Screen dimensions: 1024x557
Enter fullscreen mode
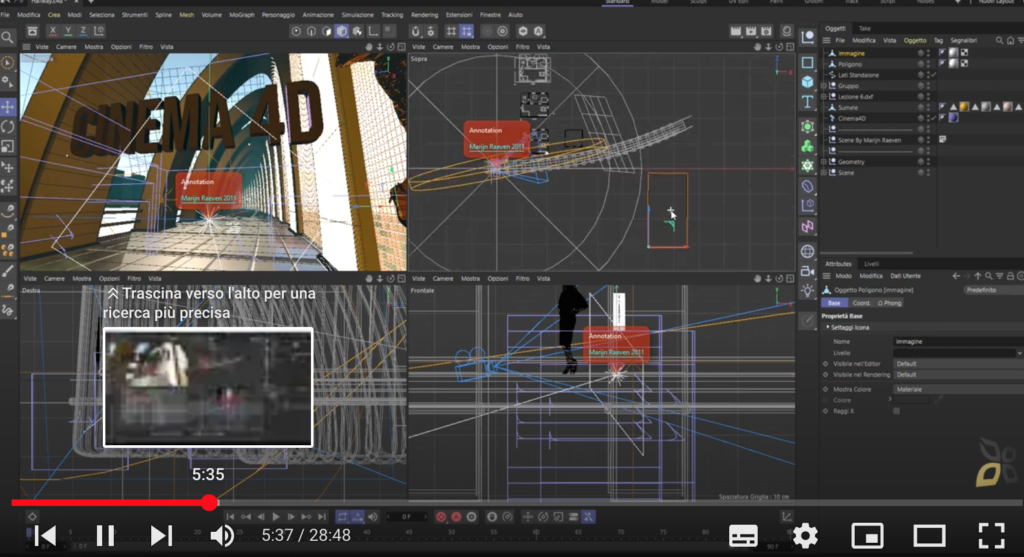pos(991,535)
